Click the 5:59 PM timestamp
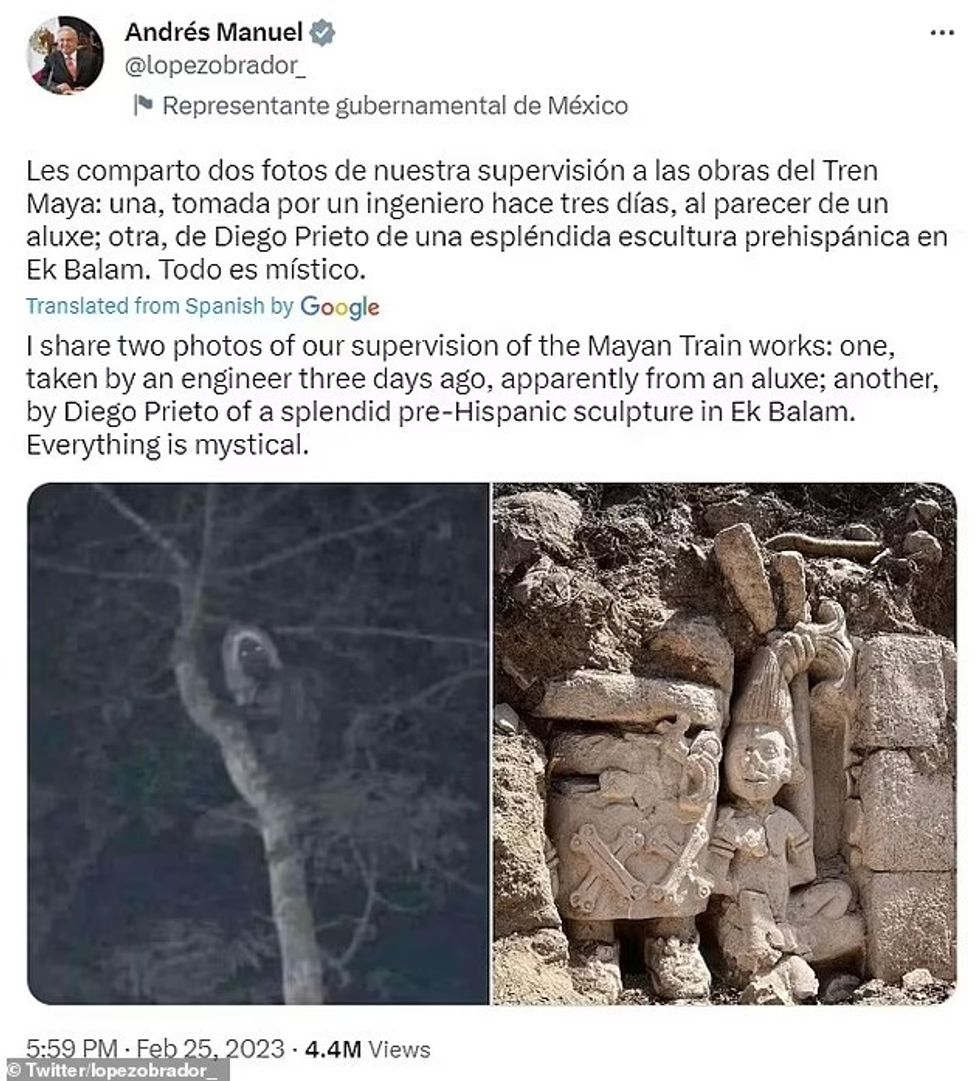Image resolution: width=980 pixels, height=1081 pixels. coord(71,1049)
